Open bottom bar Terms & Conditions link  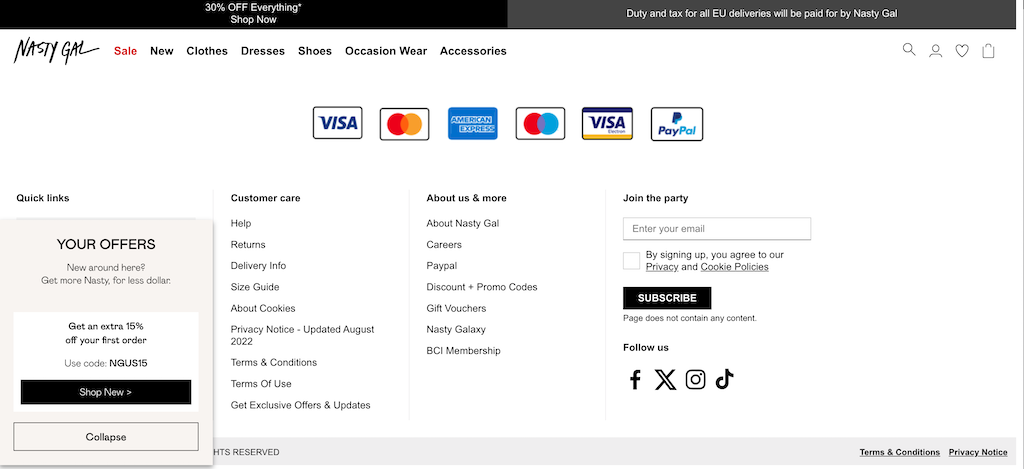coord(899,452)
